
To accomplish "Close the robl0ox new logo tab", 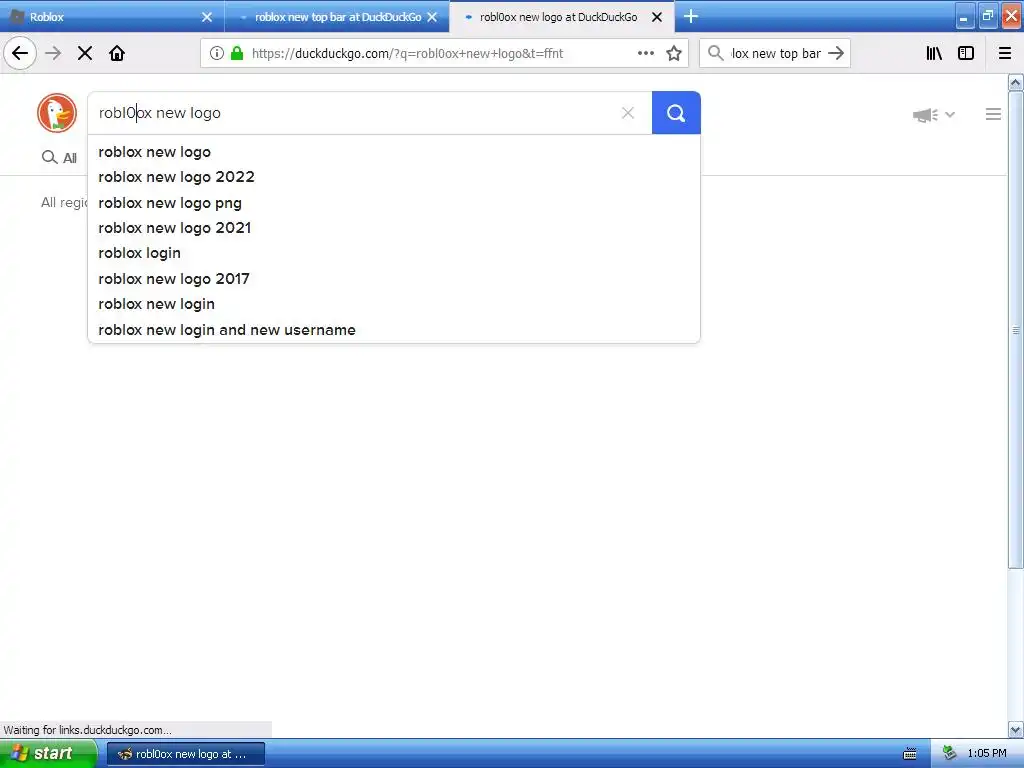I will 657,17.
